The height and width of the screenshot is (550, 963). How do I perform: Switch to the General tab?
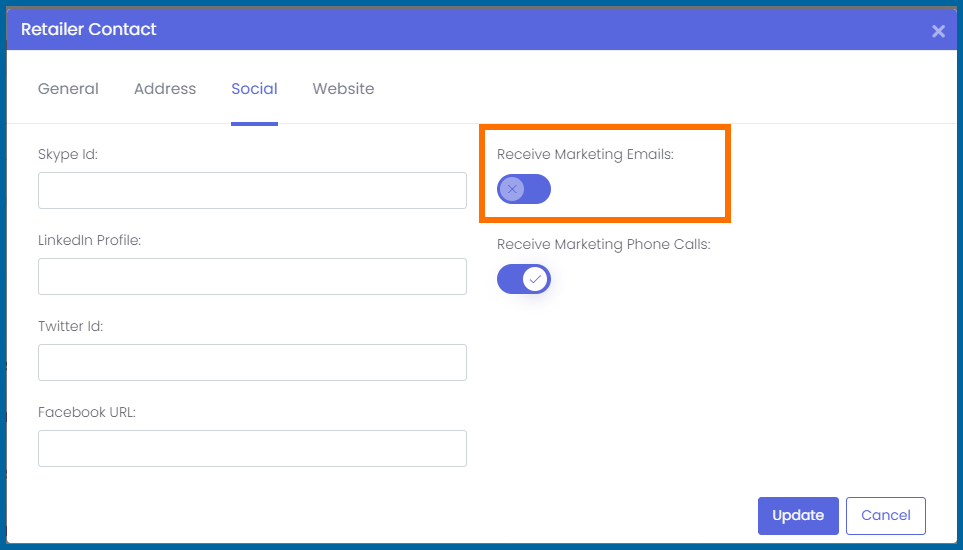tap(68, 89)
